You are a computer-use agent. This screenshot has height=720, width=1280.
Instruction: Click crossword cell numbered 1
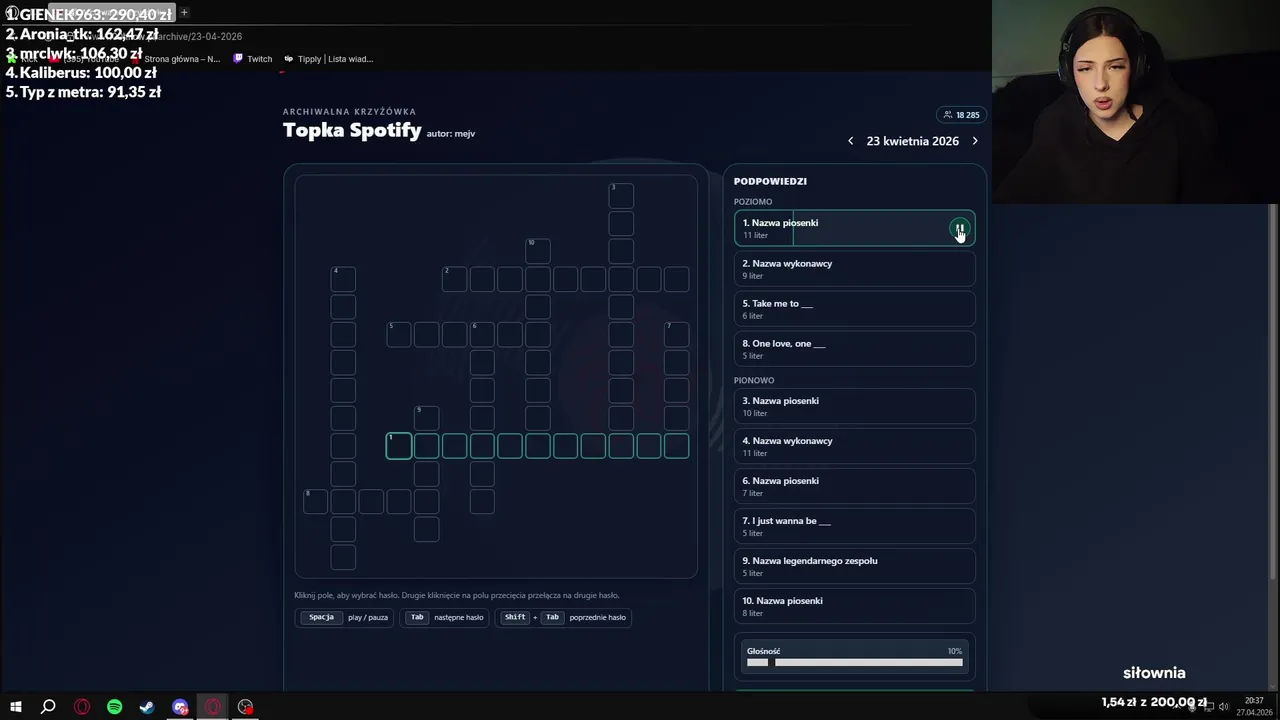(398, 446)
